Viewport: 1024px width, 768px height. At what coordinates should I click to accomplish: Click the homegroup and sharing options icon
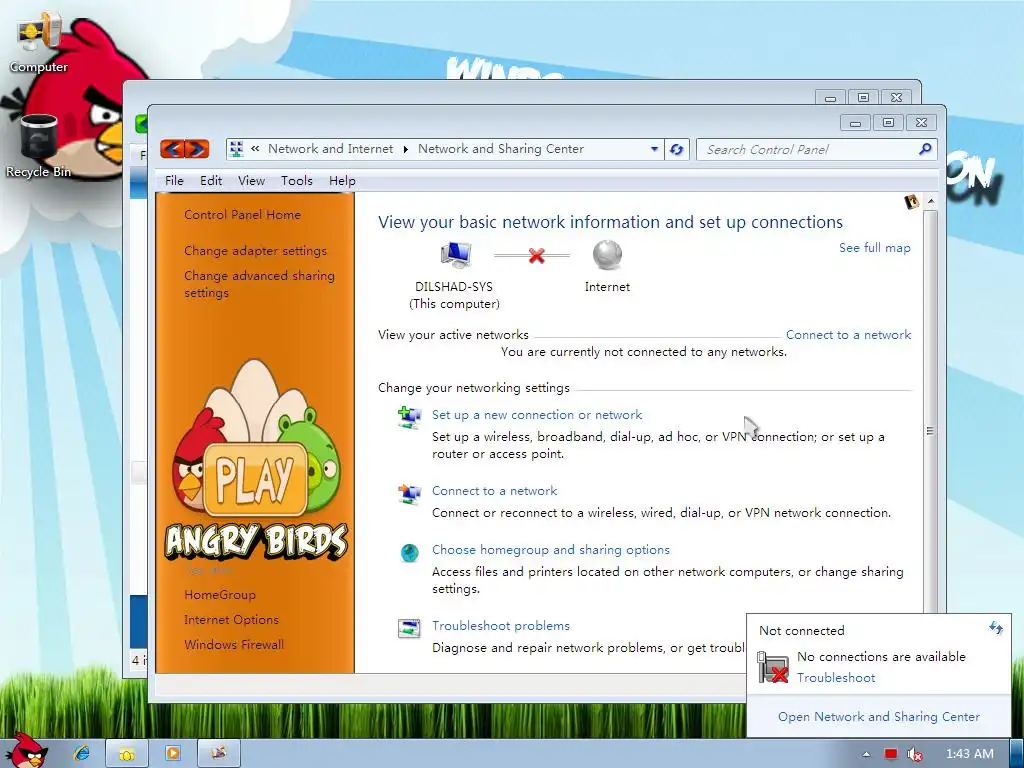(x=409, y=553)
